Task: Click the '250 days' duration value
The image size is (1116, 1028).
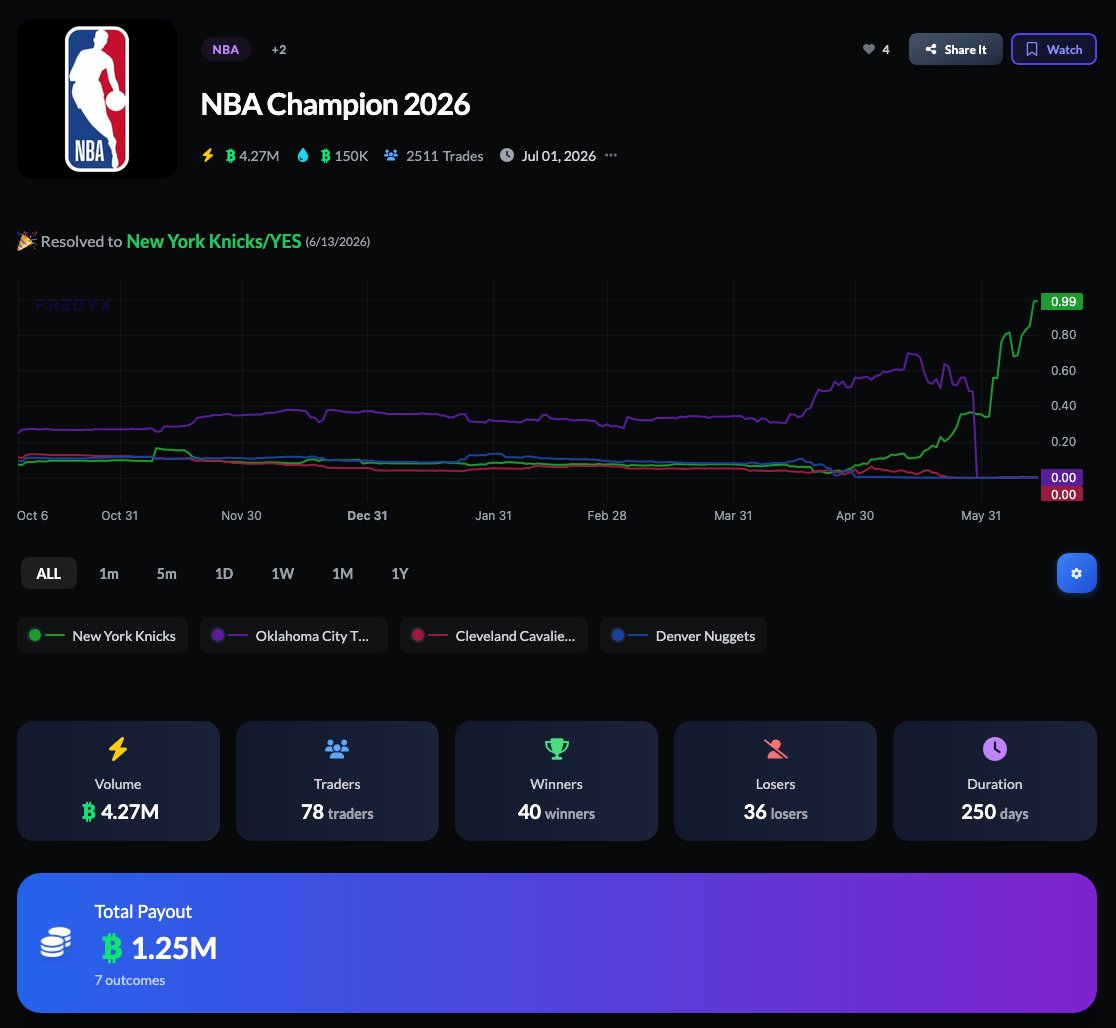Action: pyautogui.click(x=994, y=812)
